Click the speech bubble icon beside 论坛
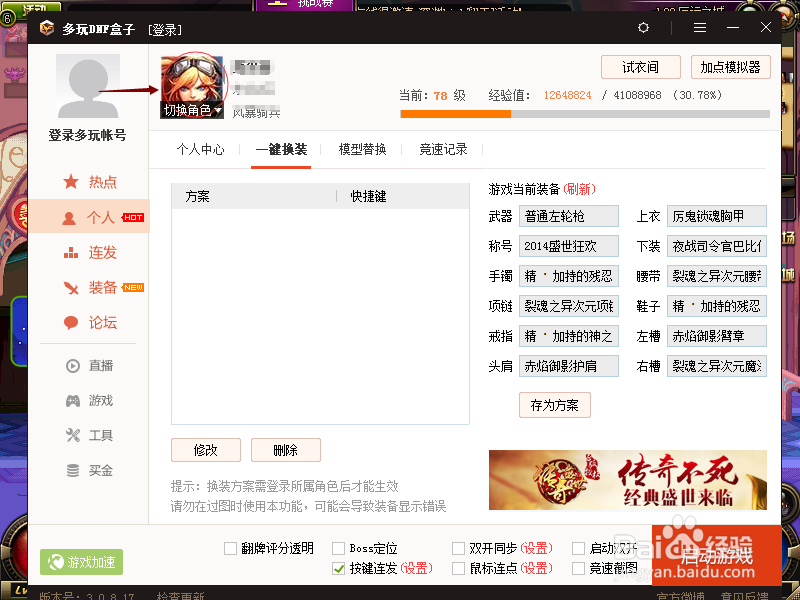 71,322
